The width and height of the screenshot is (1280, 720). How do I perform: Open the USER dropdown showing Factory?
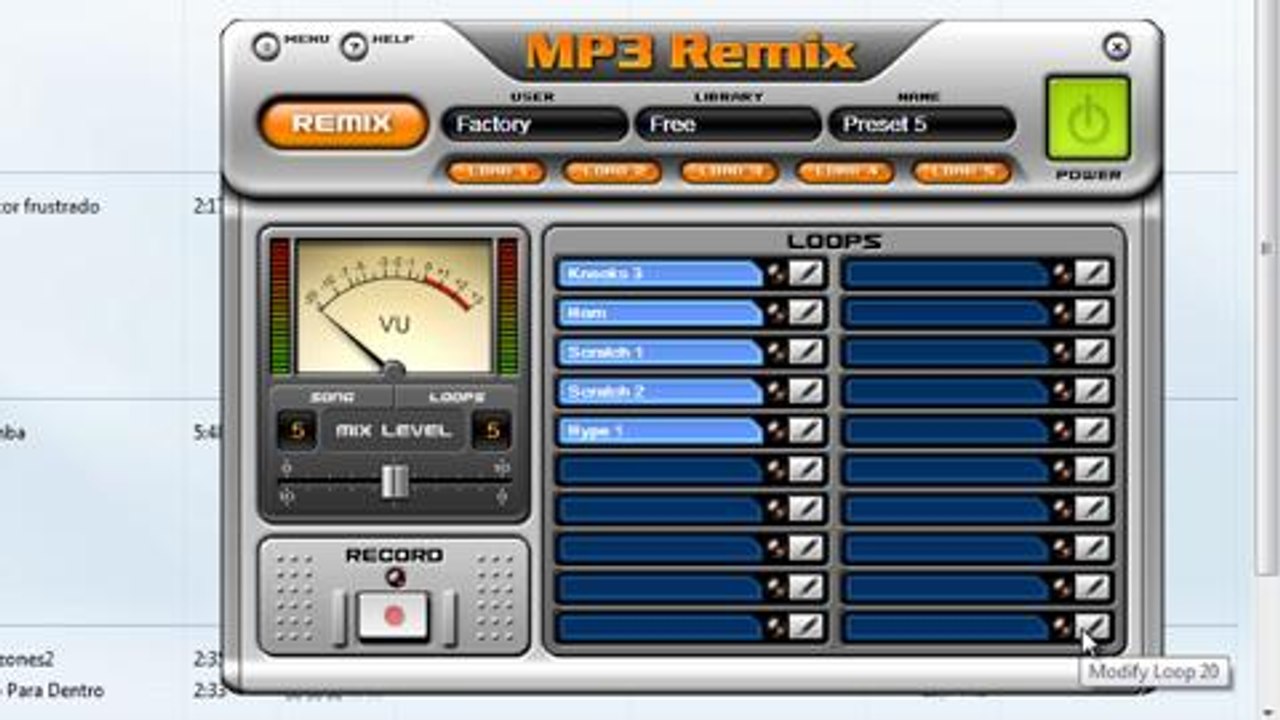pyautogui.click(x=535, y=124)
